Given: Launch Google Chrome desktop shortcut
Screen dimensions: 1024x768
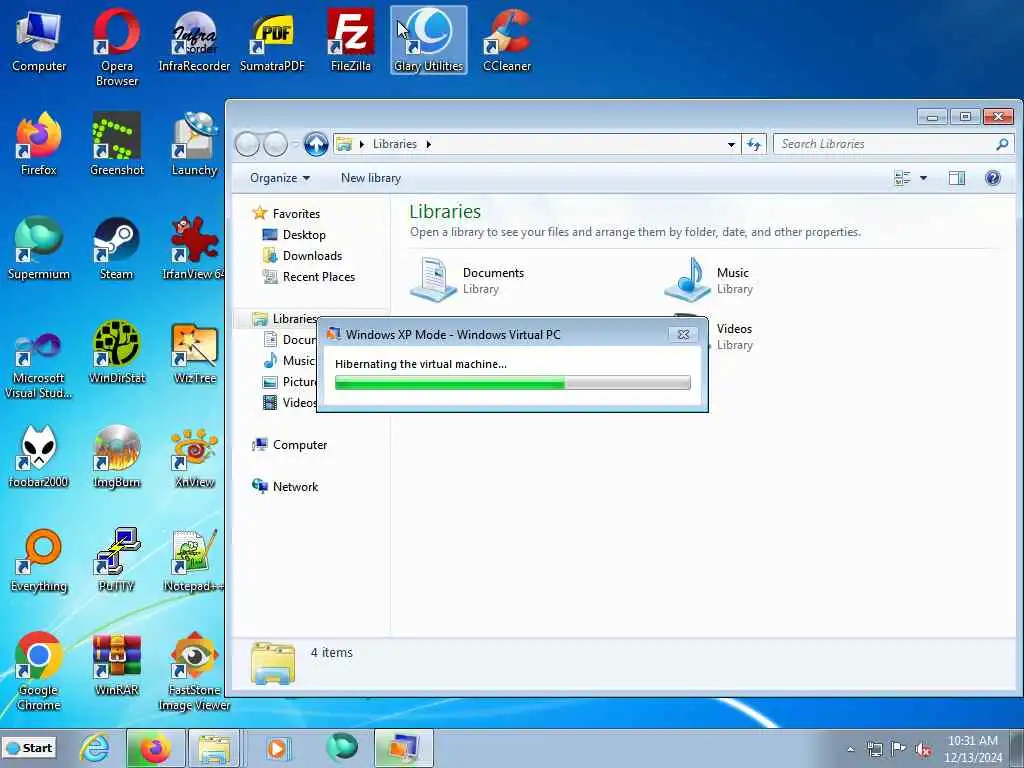Looking at the screenshot, I should coord(39,671).
